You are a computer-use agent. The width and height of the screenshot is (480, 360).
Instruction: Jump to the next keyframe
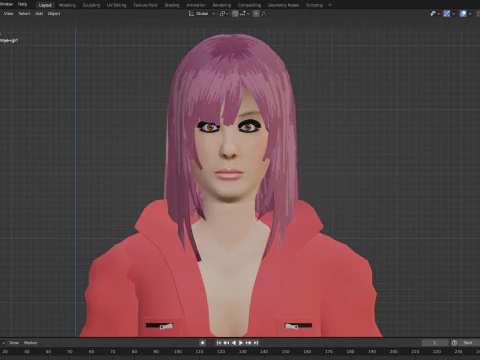tap(248, 343)
